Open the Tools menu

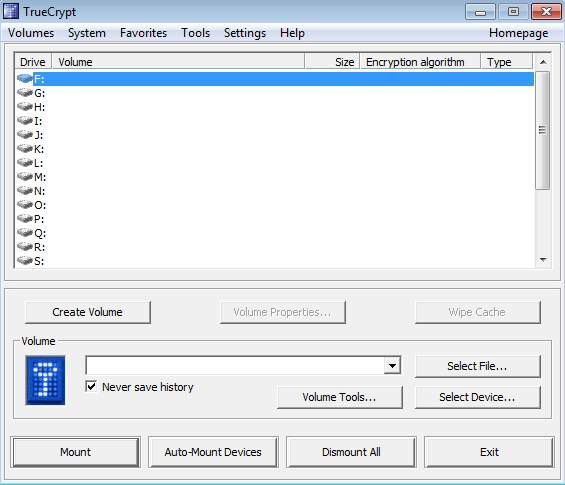coord(196,33)
